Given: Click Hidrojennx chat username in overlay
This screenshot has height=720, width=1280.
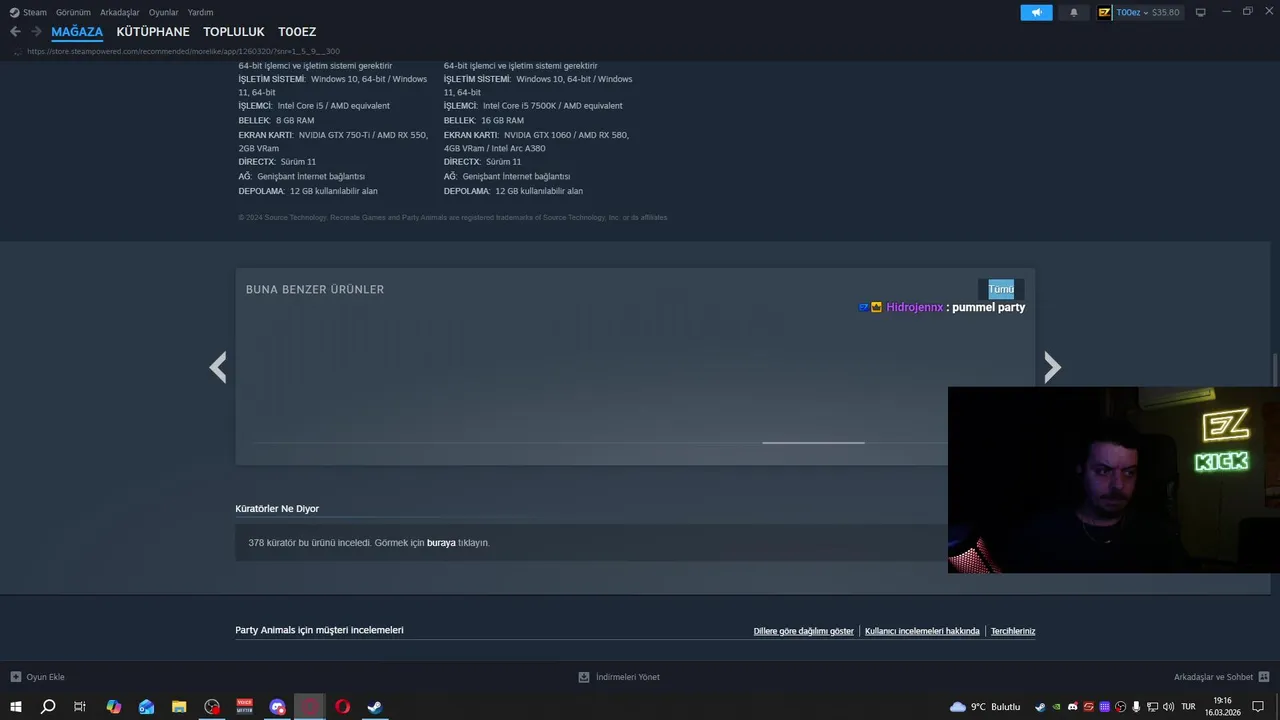Looking at the screenshot, I should point(914,307).
